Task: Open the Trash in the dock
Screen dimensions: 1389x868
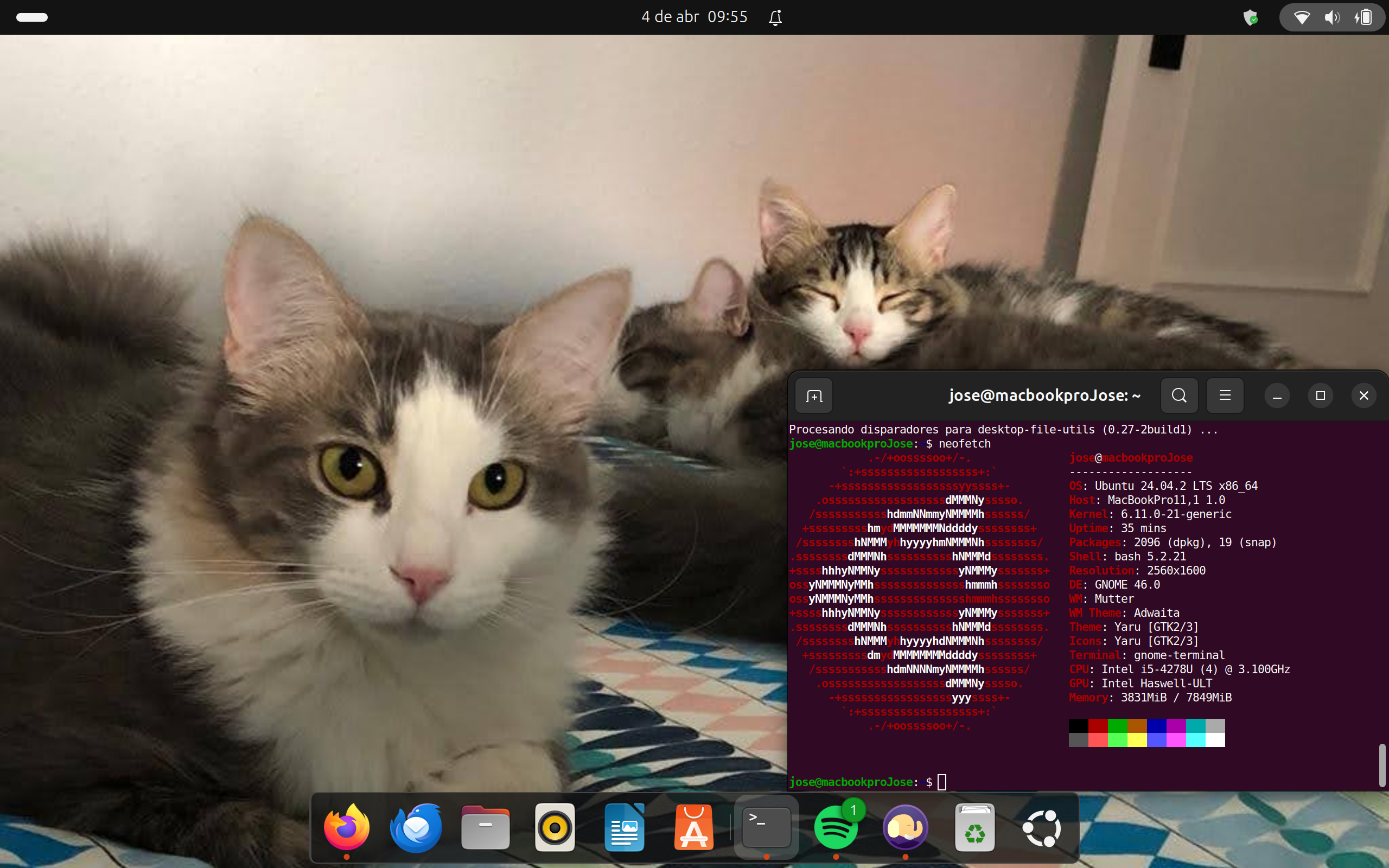Action: (x=975, y=827)
